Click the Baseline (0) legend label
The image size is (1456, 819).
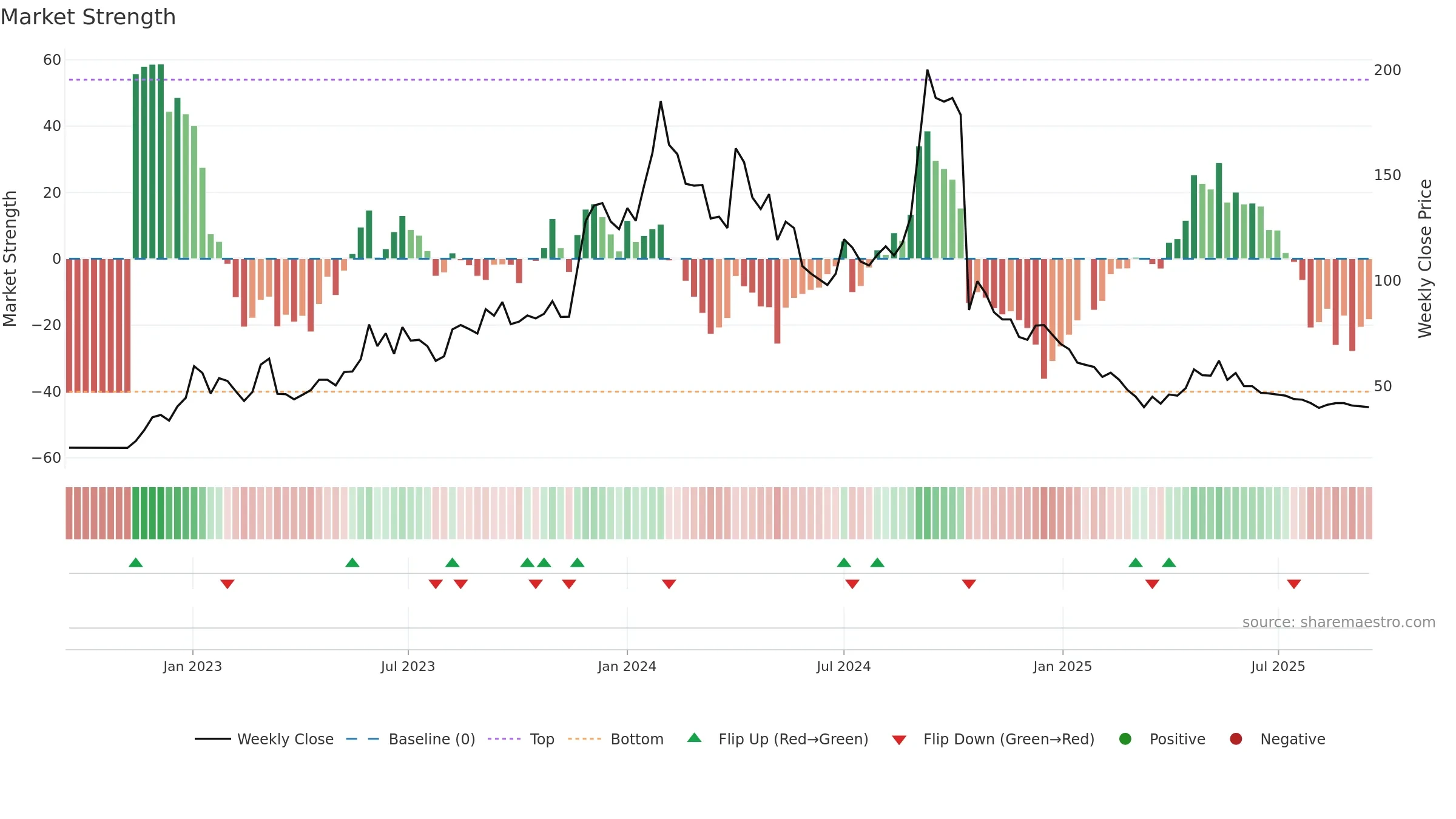(432, 739)
